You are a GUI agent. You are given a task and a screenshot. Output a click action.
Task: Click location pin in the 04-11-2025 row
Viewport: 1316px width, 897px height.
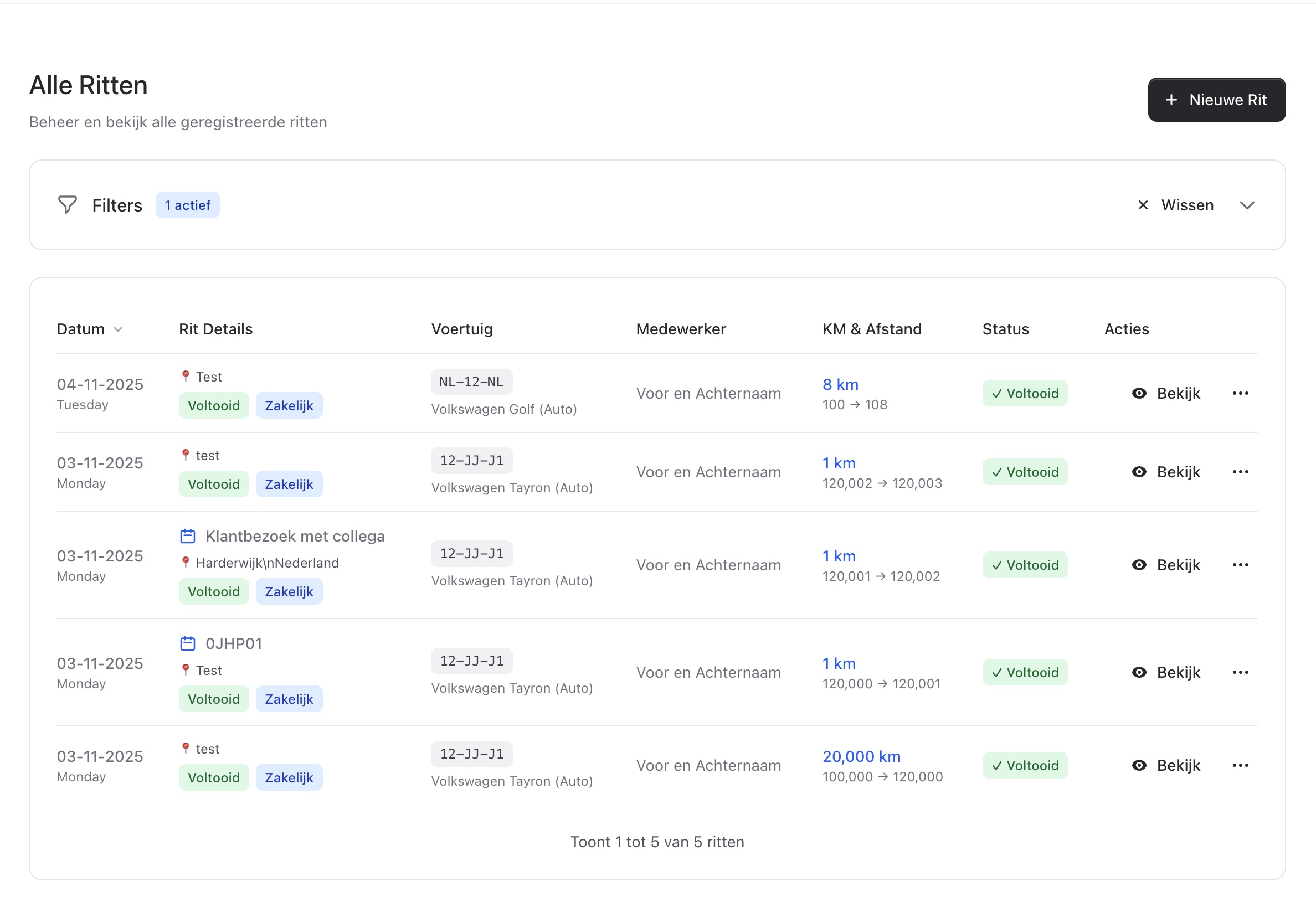click(185, 377)
